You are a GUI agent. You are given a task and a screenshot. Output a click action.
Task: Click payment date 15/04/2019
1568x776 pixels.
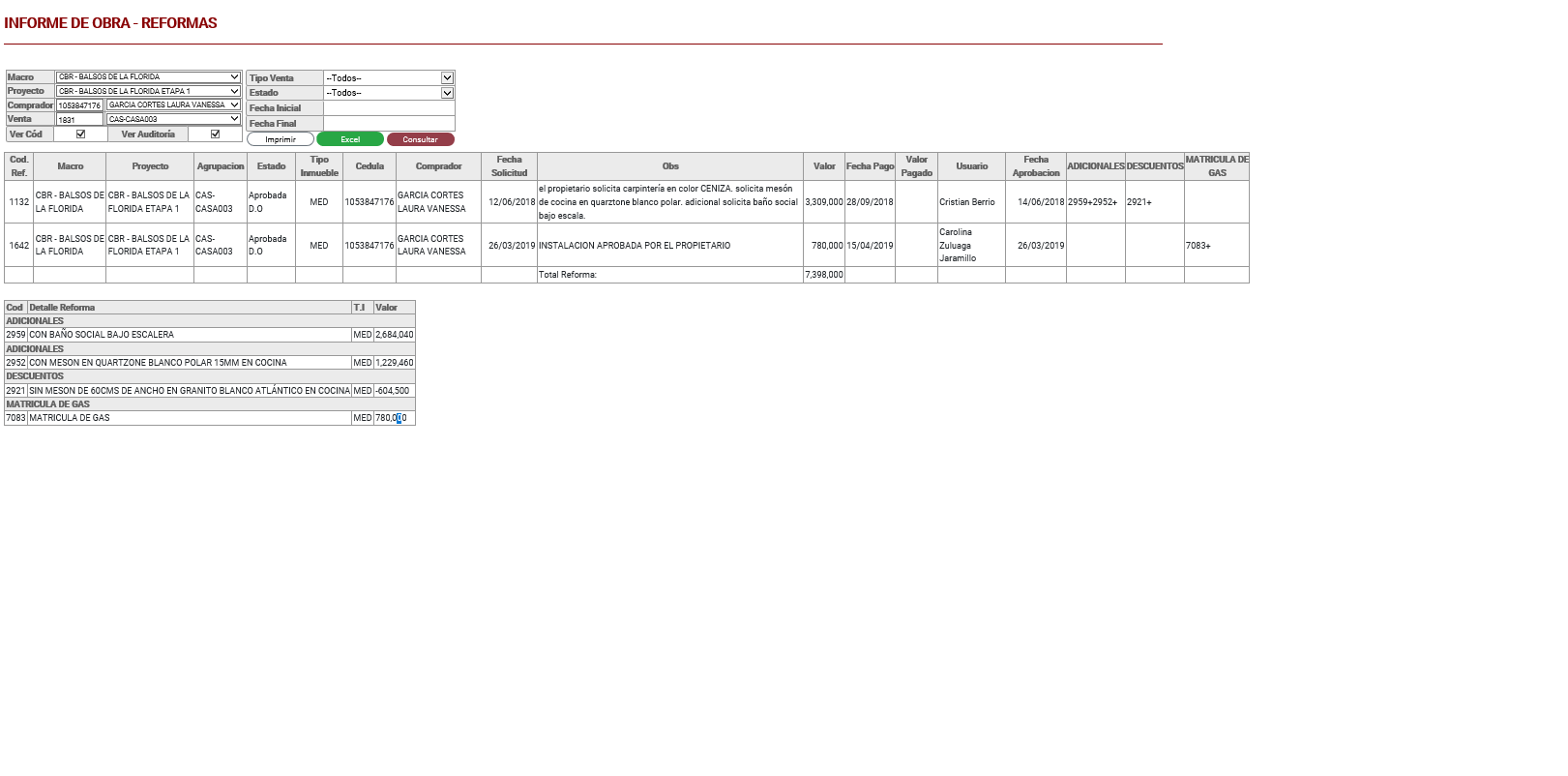click(x=870, y=246)
